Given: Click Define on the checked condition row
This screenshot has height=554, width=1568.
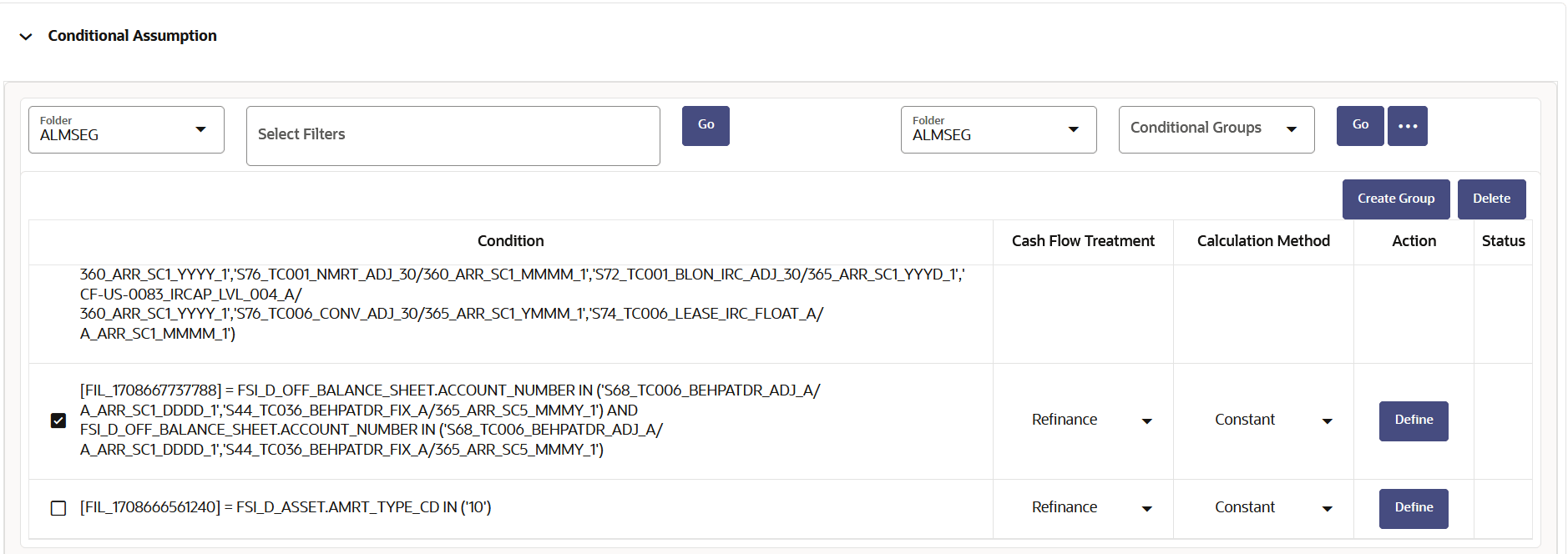Looking at the screenshot, I should click(x=1414, y=421).
